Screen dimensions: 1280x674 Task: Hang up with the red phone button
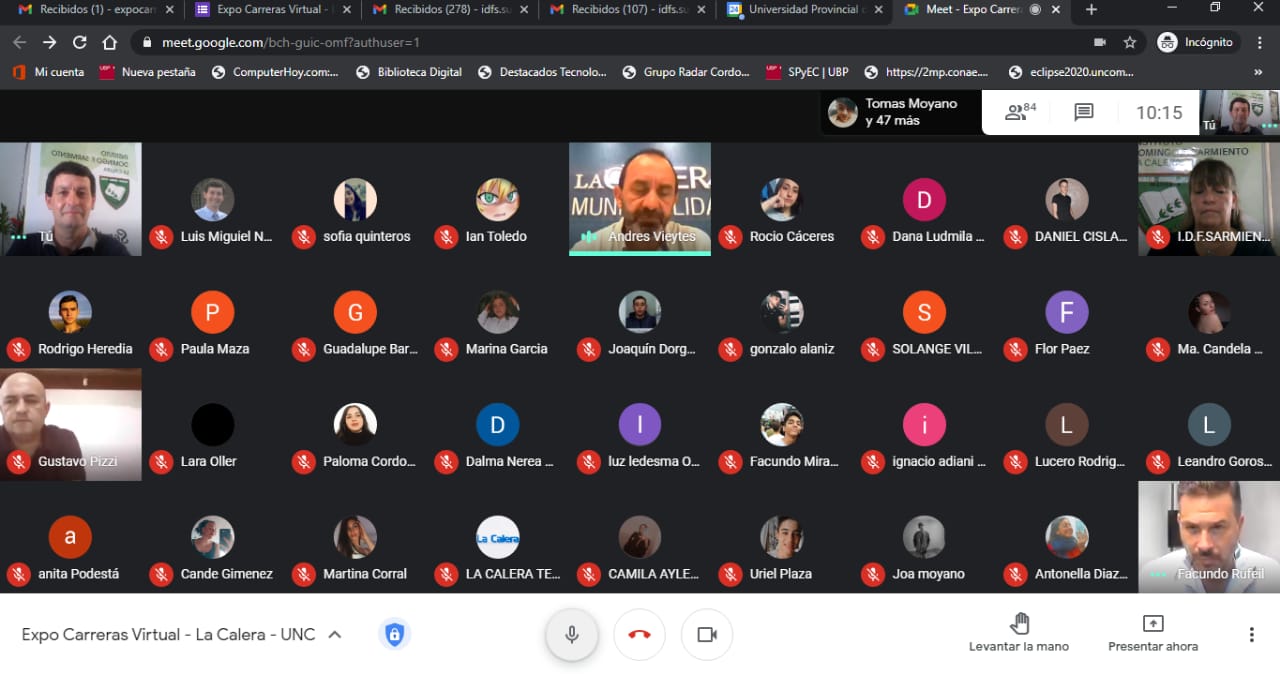639,635
